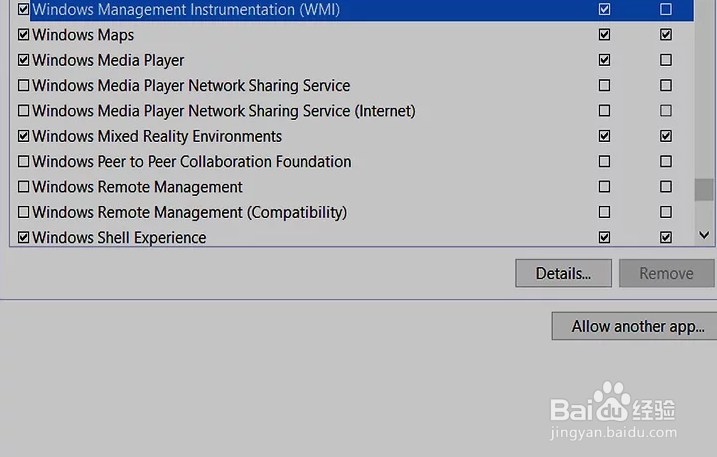Toggle Private checkbox for Network Sharing Service (Internet)
Viewport: 717px width, 457px height.
pyautogui.click(x=605, y=111)
